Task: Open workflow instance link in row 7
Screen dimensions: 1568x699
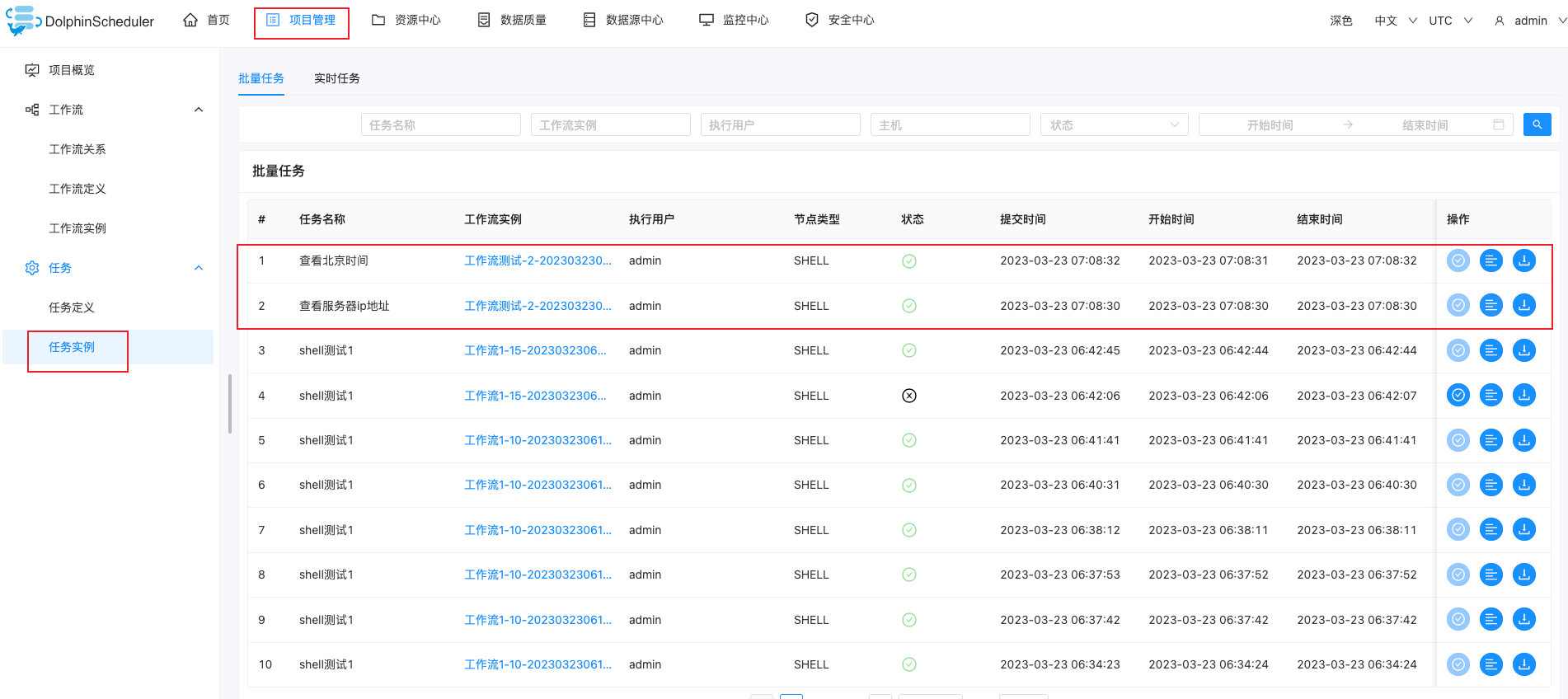Action: (538, 530)
